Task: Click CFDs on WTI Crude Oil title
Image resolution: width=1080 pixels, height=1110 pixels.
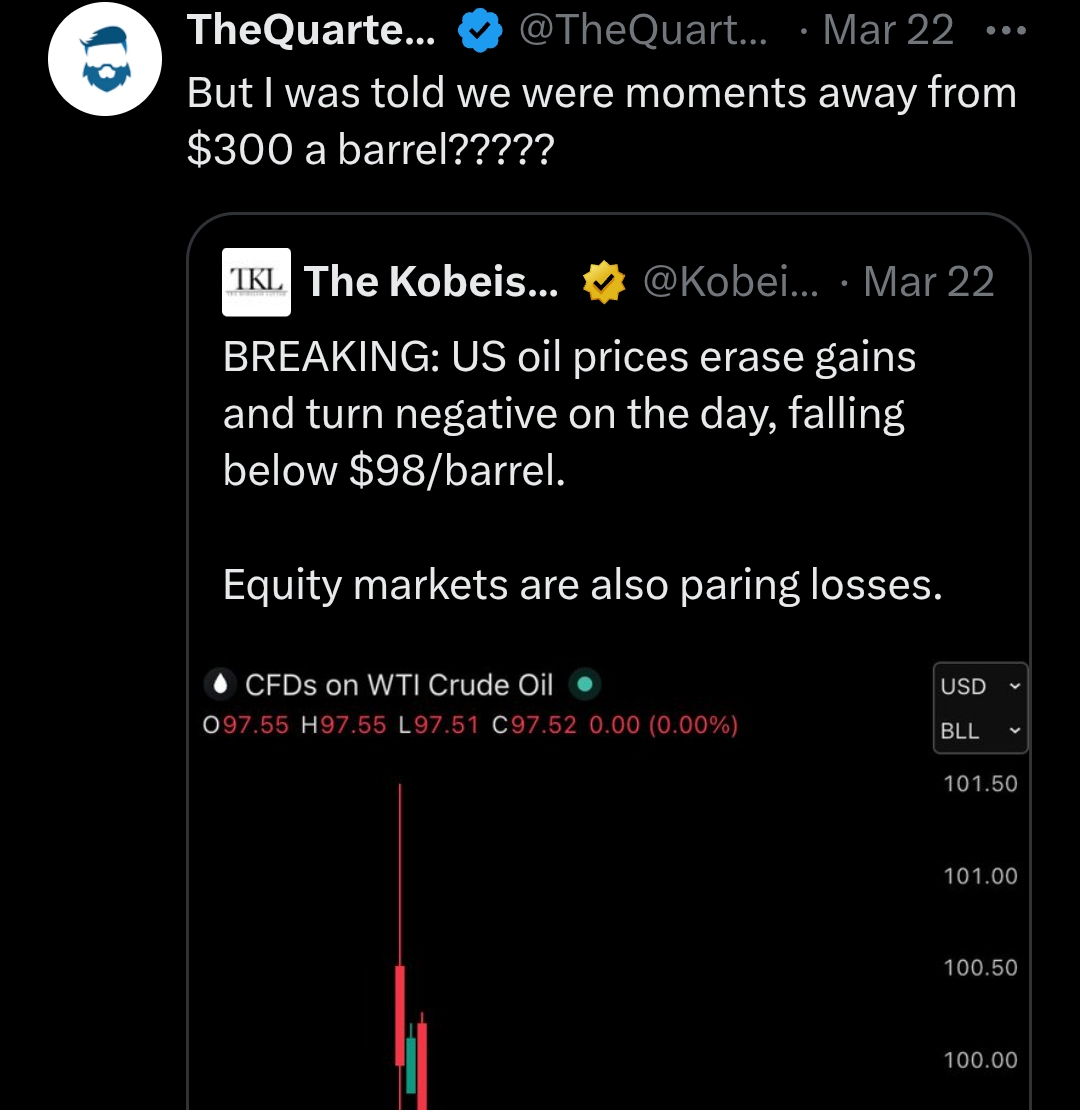Action: [398, 685]
